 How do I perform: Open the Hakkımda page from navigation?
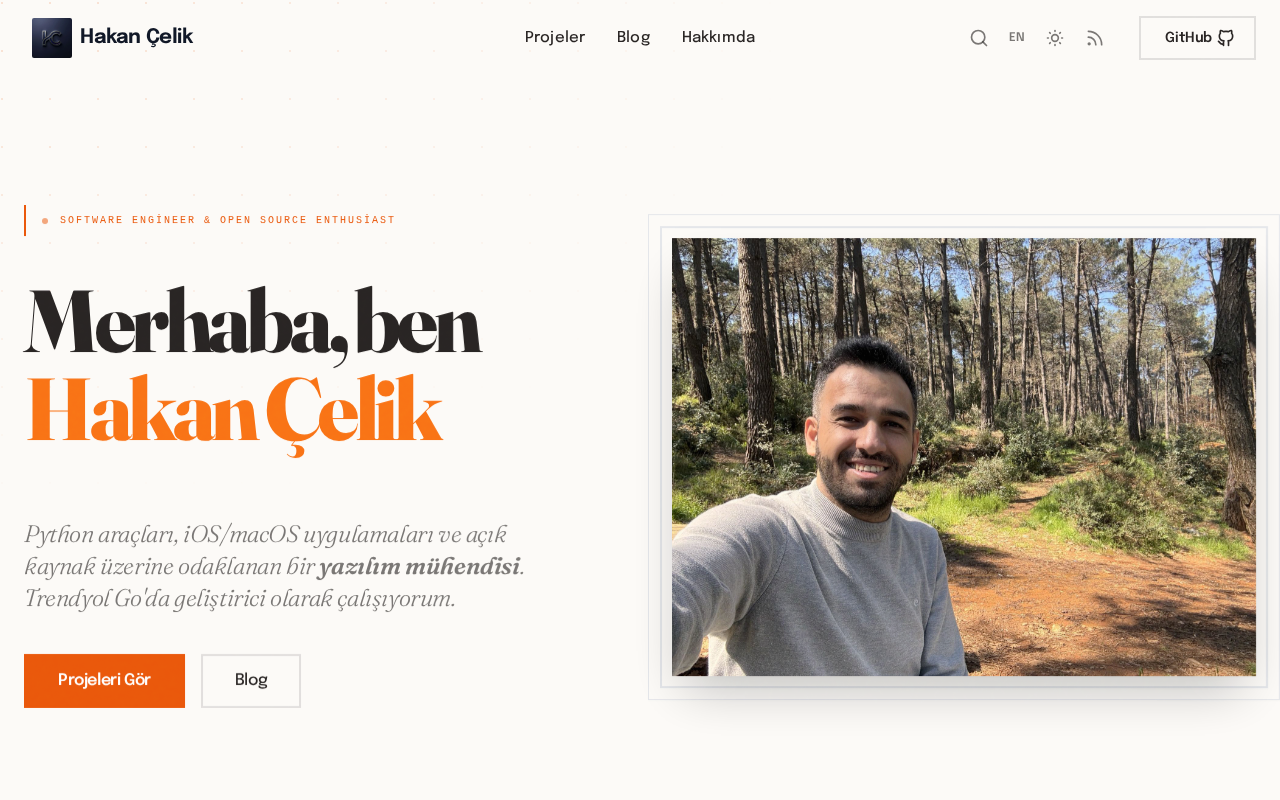pyautogui.click(x=718, y=38)
